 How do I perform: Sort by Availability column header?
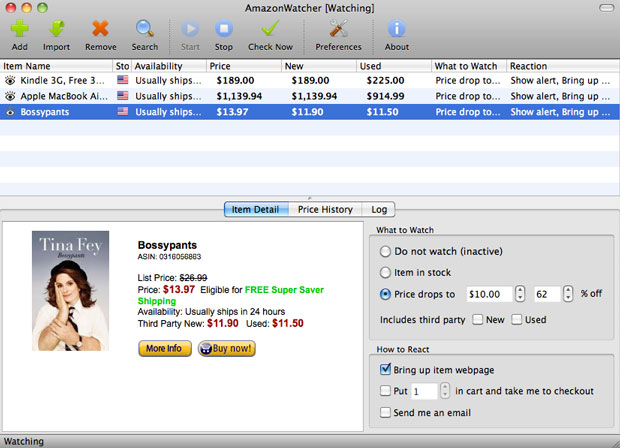[x=169, y=66]
